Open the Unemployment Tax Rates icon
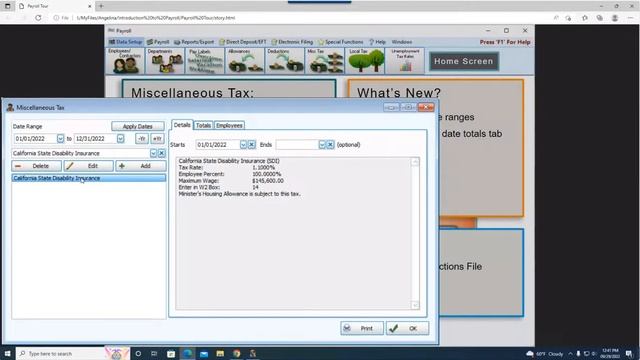Viewport: 640px width, 360px height. pos(405,61)
